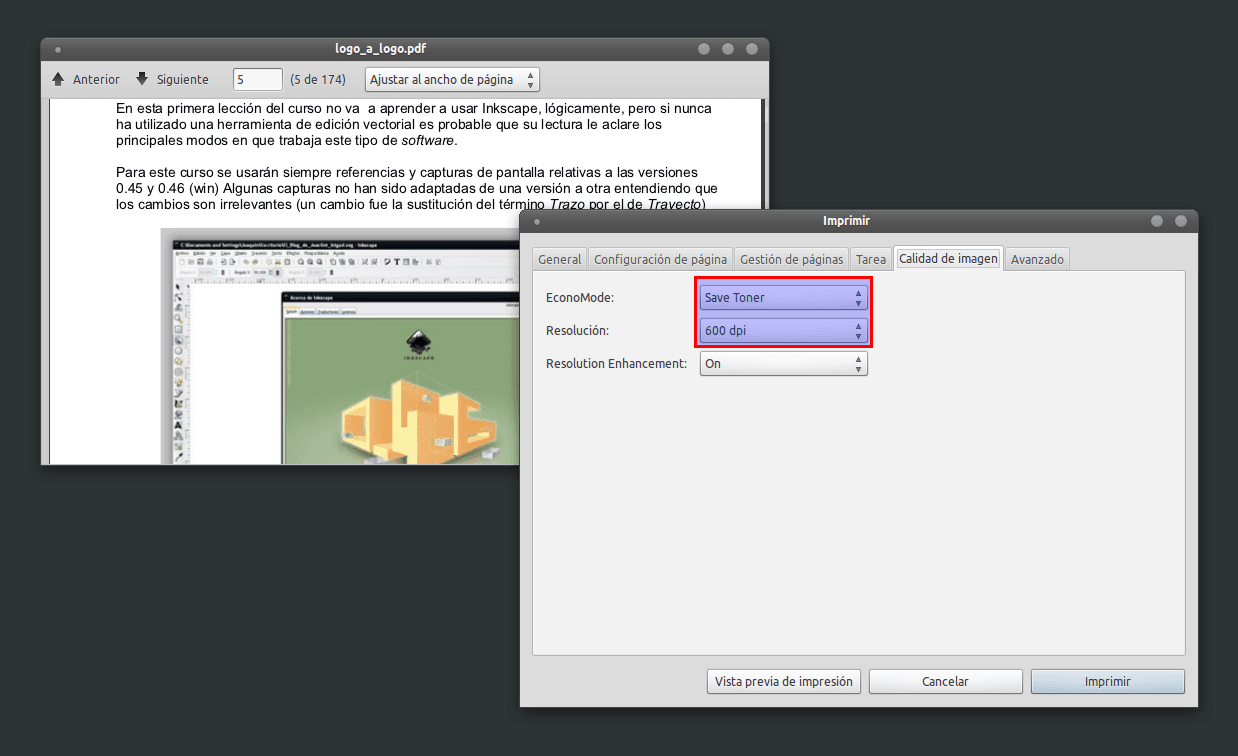Switch to the Configuración de página tab
This screenshot has height=756, width=1238.
tap(661, 258)
